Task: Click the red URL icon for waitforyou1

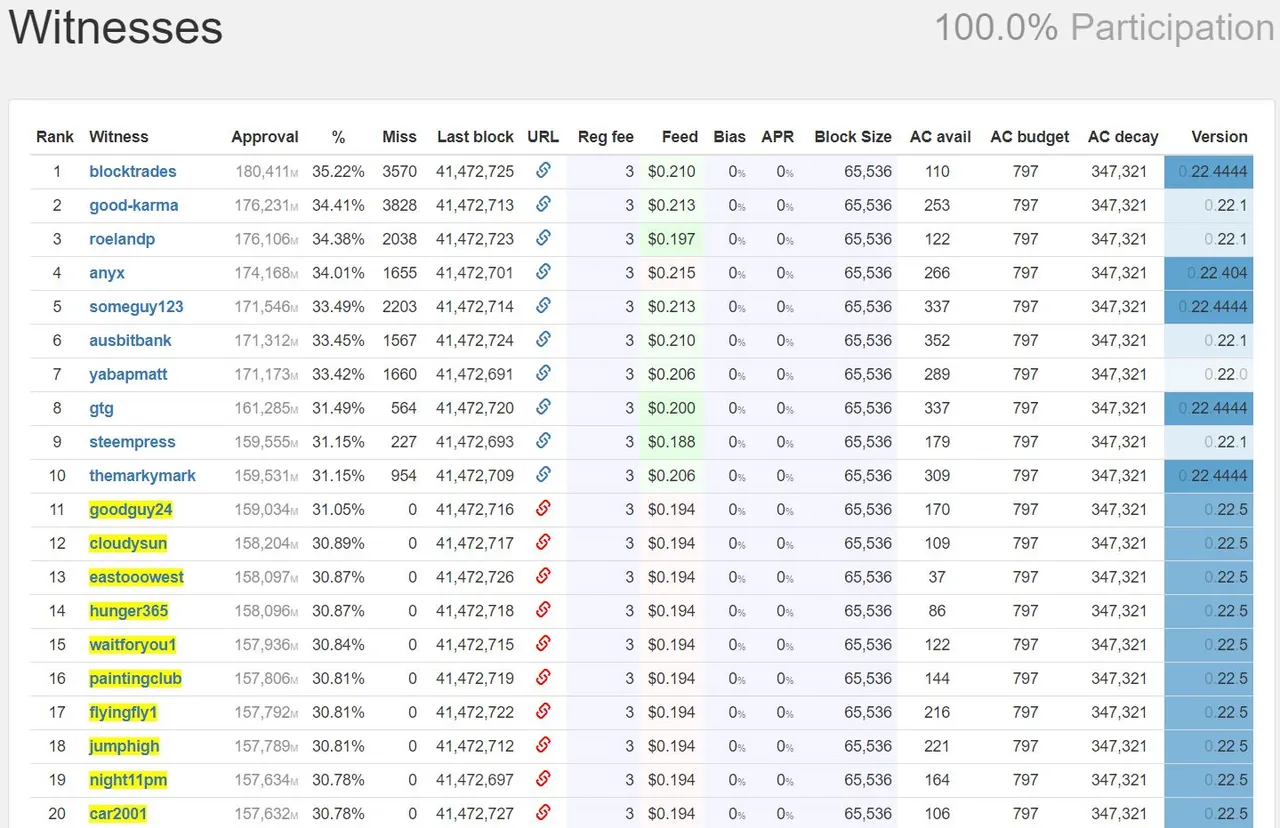Action: 543,644
